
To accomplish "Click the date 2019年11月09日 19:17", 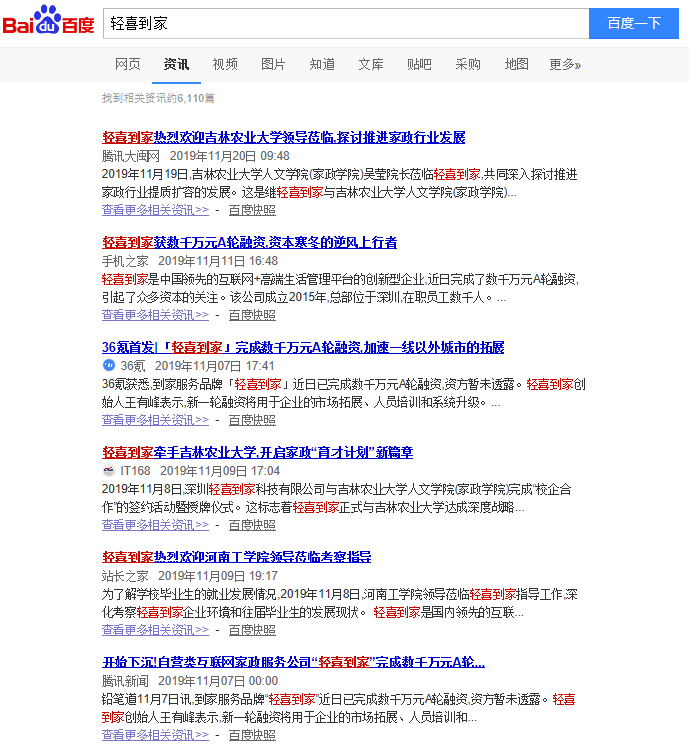I will tap(218, 576).
